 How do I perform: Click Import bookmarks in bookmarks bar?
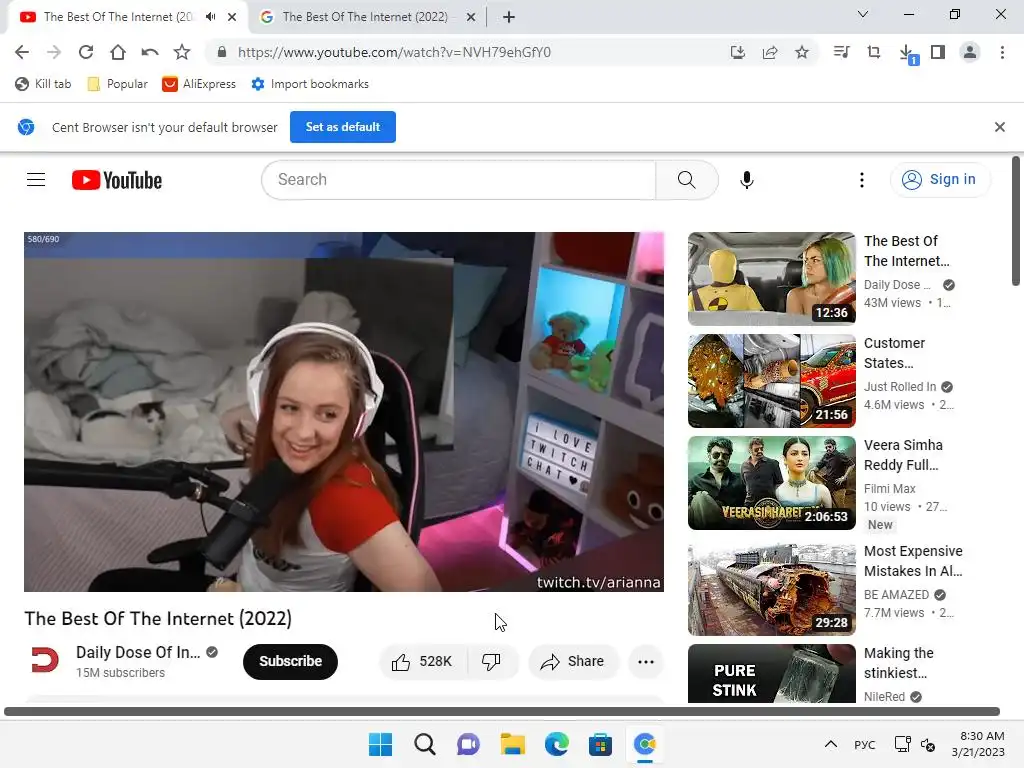[310, 84]
